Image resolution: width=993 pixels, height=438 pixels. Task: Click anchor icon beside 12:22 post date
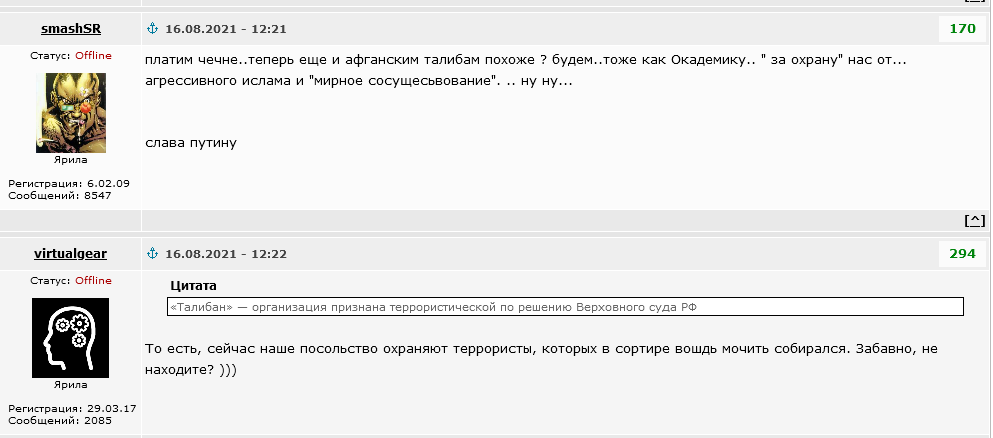pyautogui.click(x=153, y=254)
